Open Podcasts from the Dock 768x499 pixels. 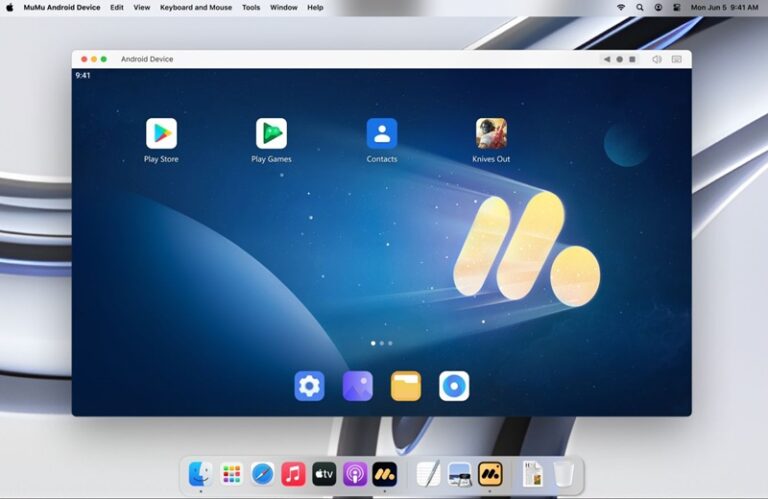click(x=355, y=474)
